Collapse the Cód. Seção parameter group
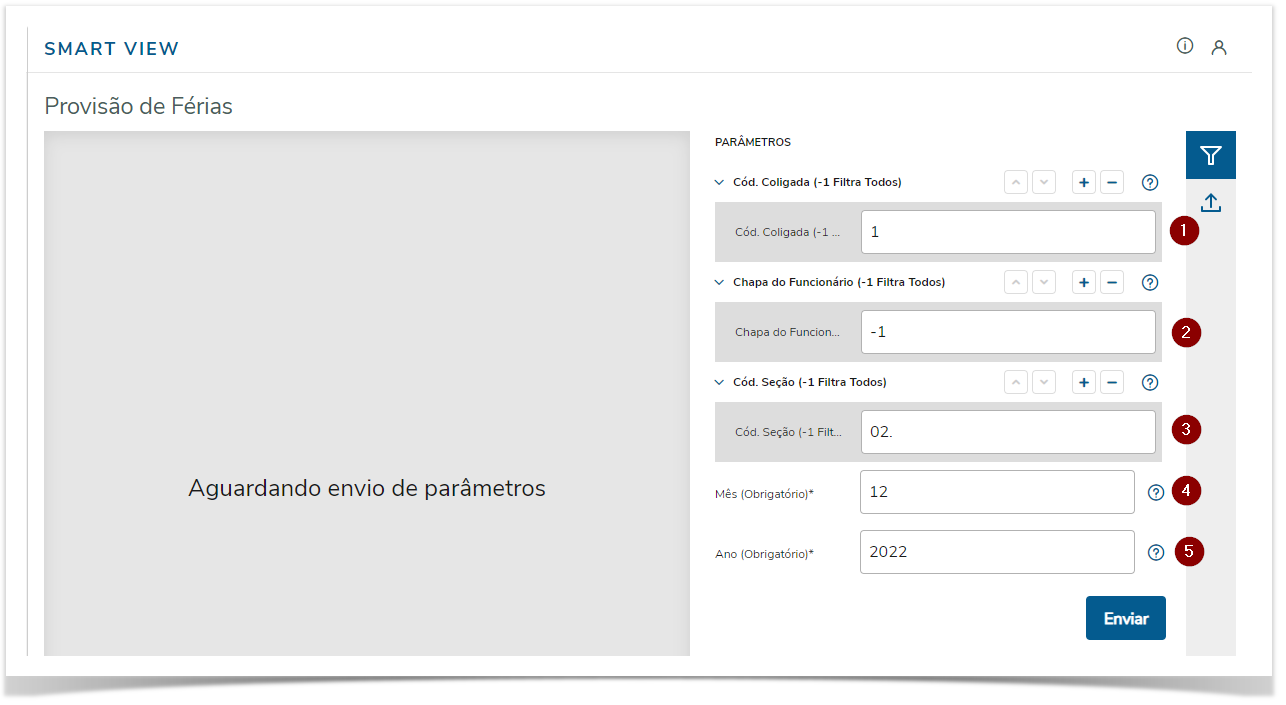 719,383
